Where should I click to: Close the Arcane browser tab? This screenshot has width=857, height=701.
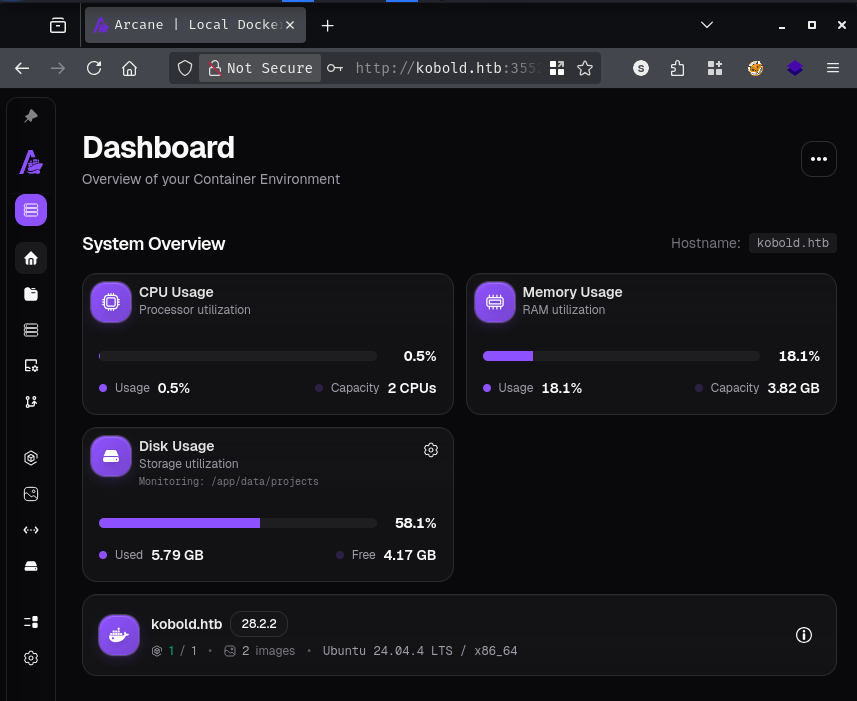click(x=290, y=25)
